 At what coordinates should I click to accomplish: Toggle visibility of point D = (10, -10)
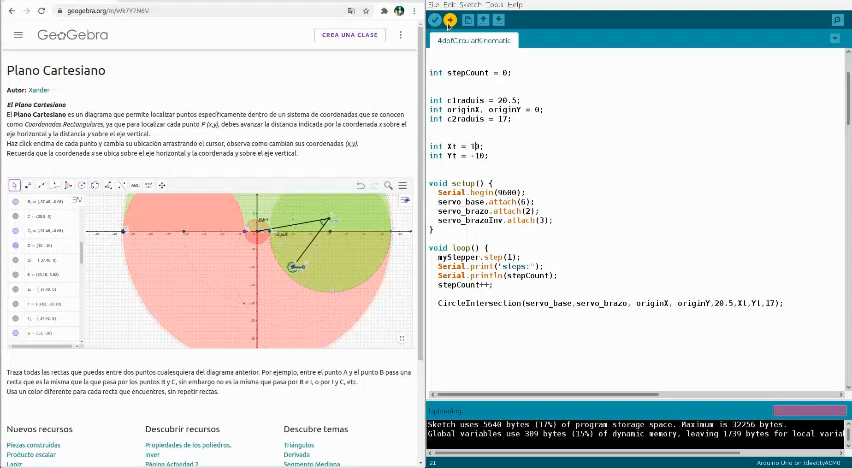16,245
